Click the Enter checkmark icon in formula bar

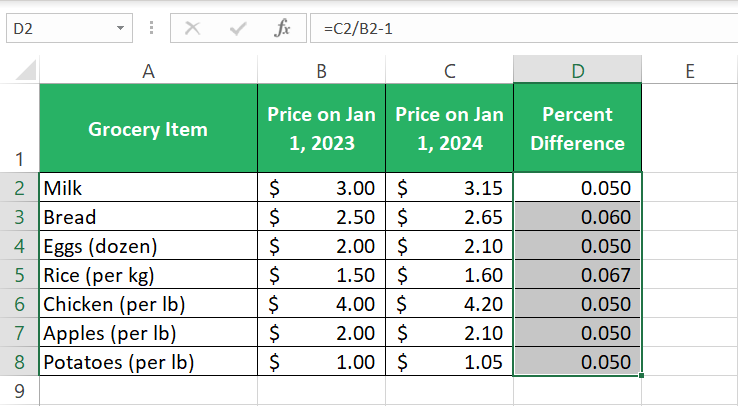238,29
